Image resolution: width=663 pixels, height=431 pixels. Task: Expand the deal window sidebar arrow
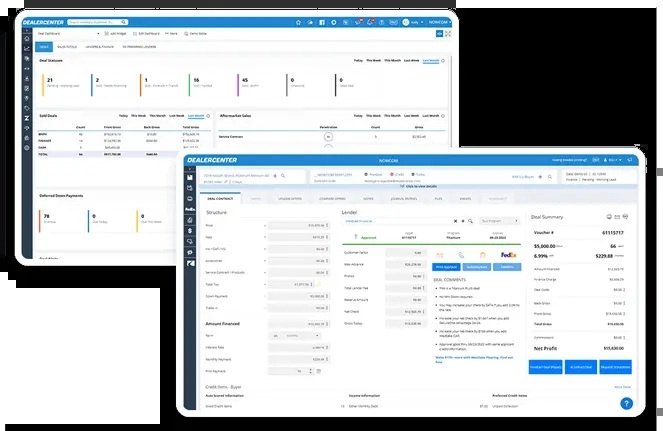point(190,168)
